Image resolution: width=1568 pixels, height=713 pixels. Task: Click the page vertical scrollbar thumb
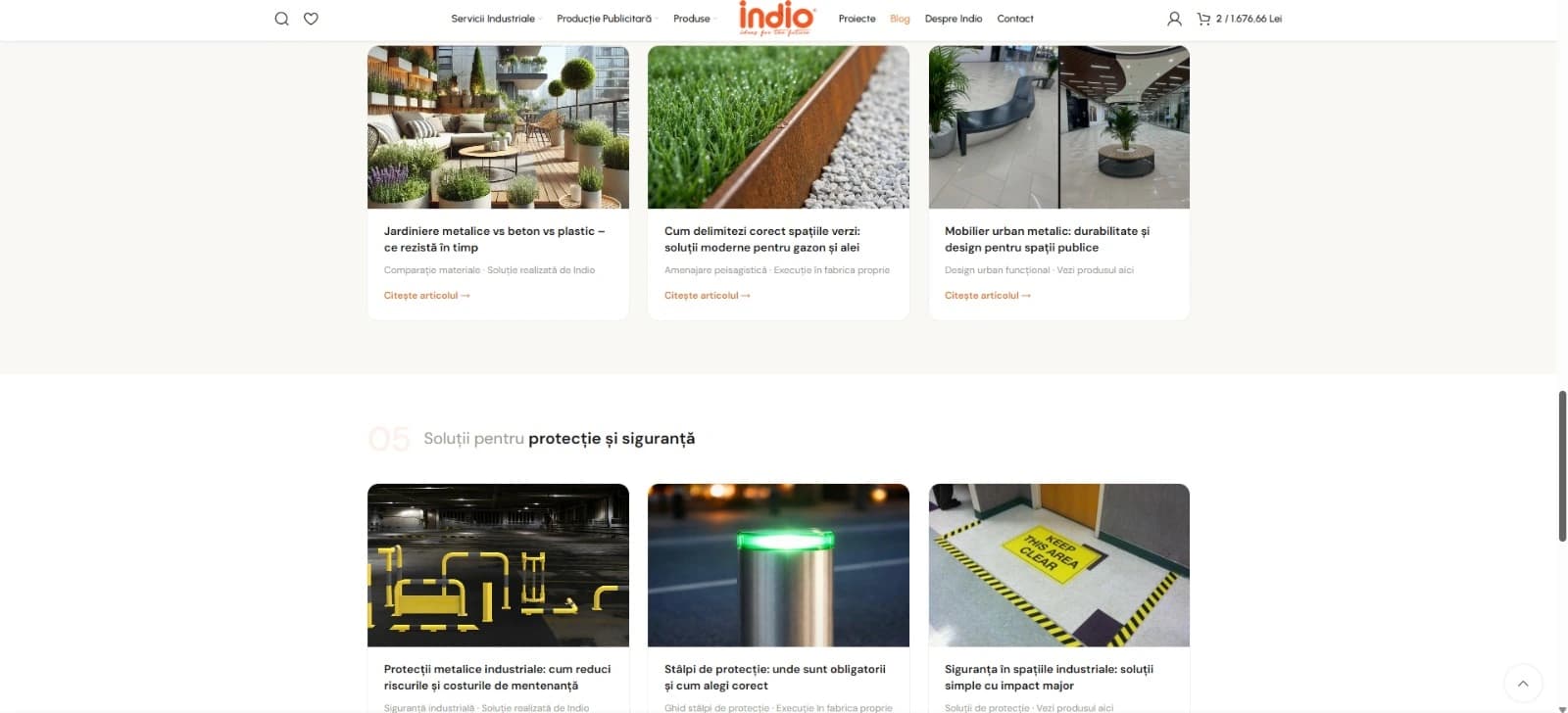coord(1562,465)
